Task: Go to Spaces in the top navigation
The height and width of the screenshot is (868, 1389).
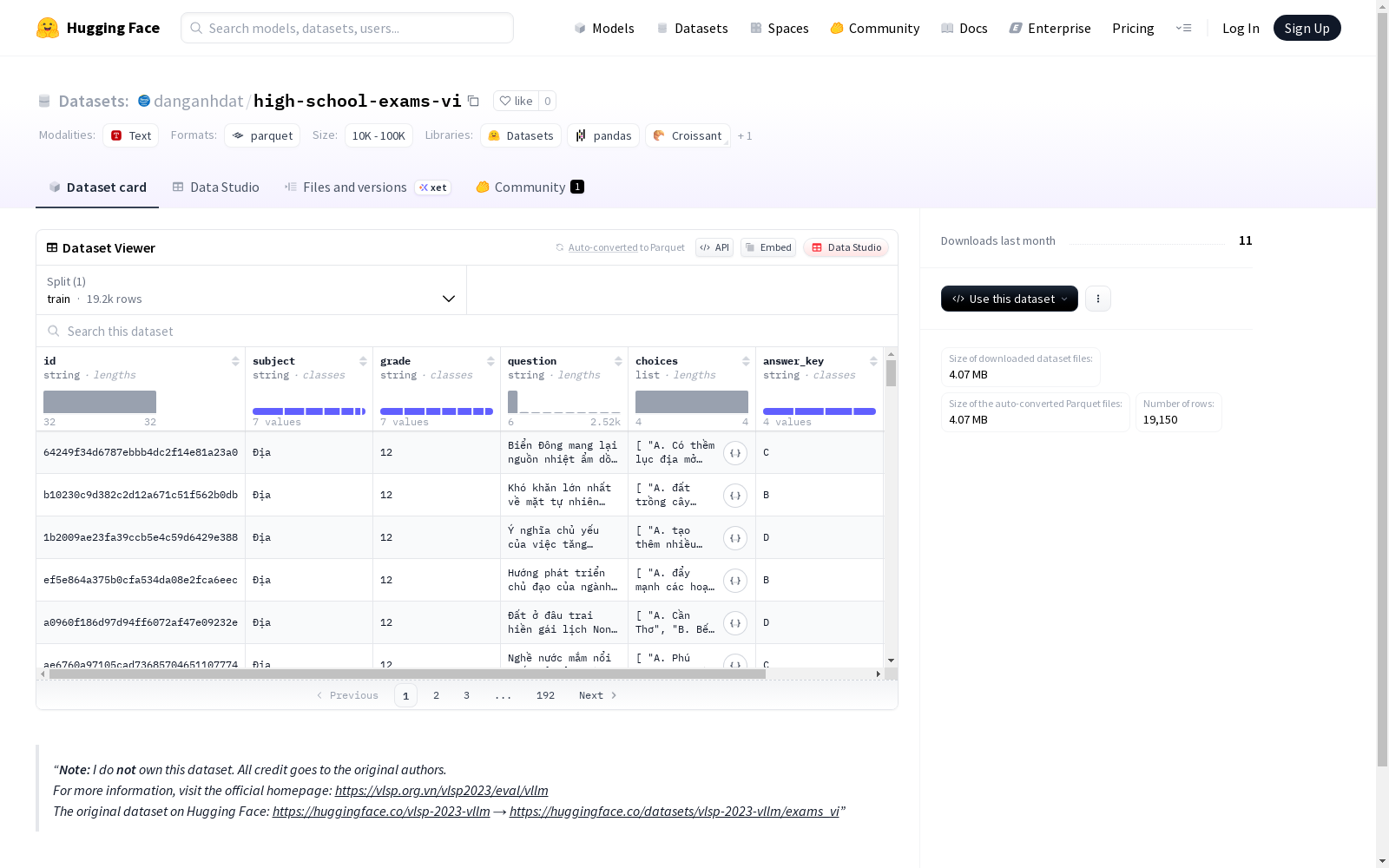Action: [x=779, y=28]
